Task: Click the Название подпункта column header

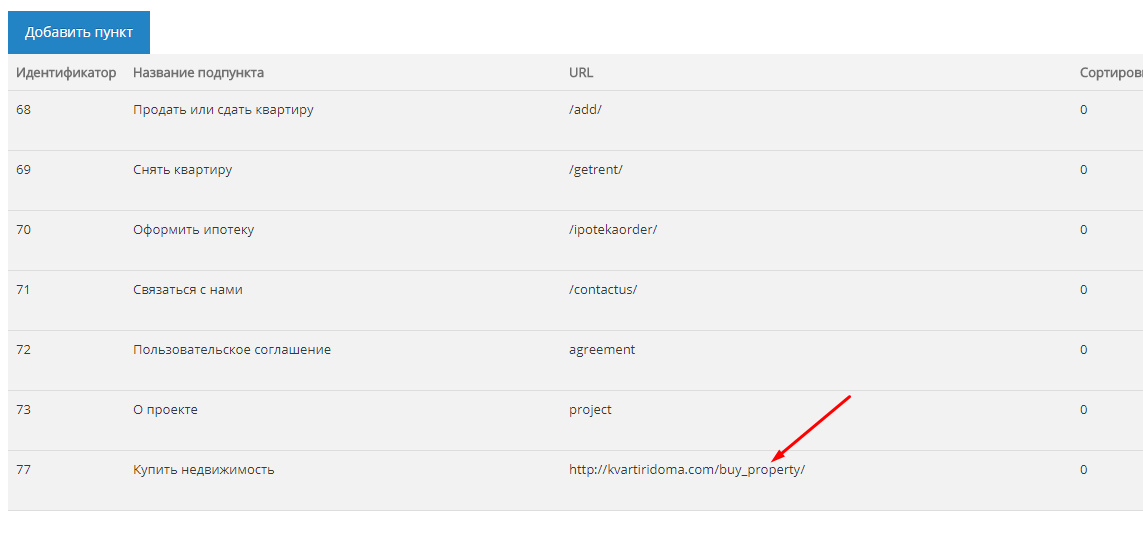Action: click(198, 73)
